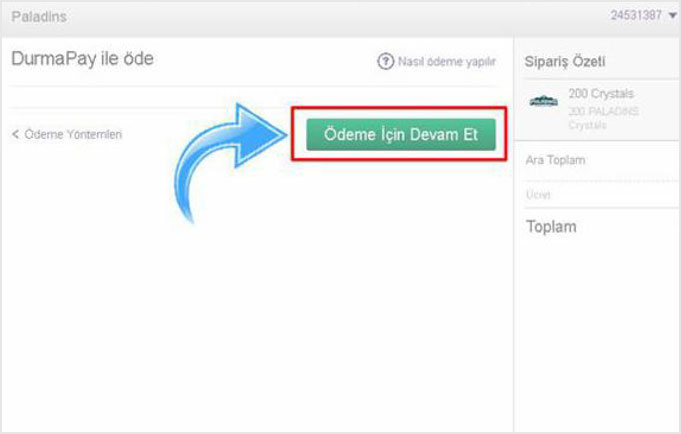Image resolution: width=681 pixels, height=434 pixels.
Task: Select the 200 Crystals item name
Action: tap(596, 94)
